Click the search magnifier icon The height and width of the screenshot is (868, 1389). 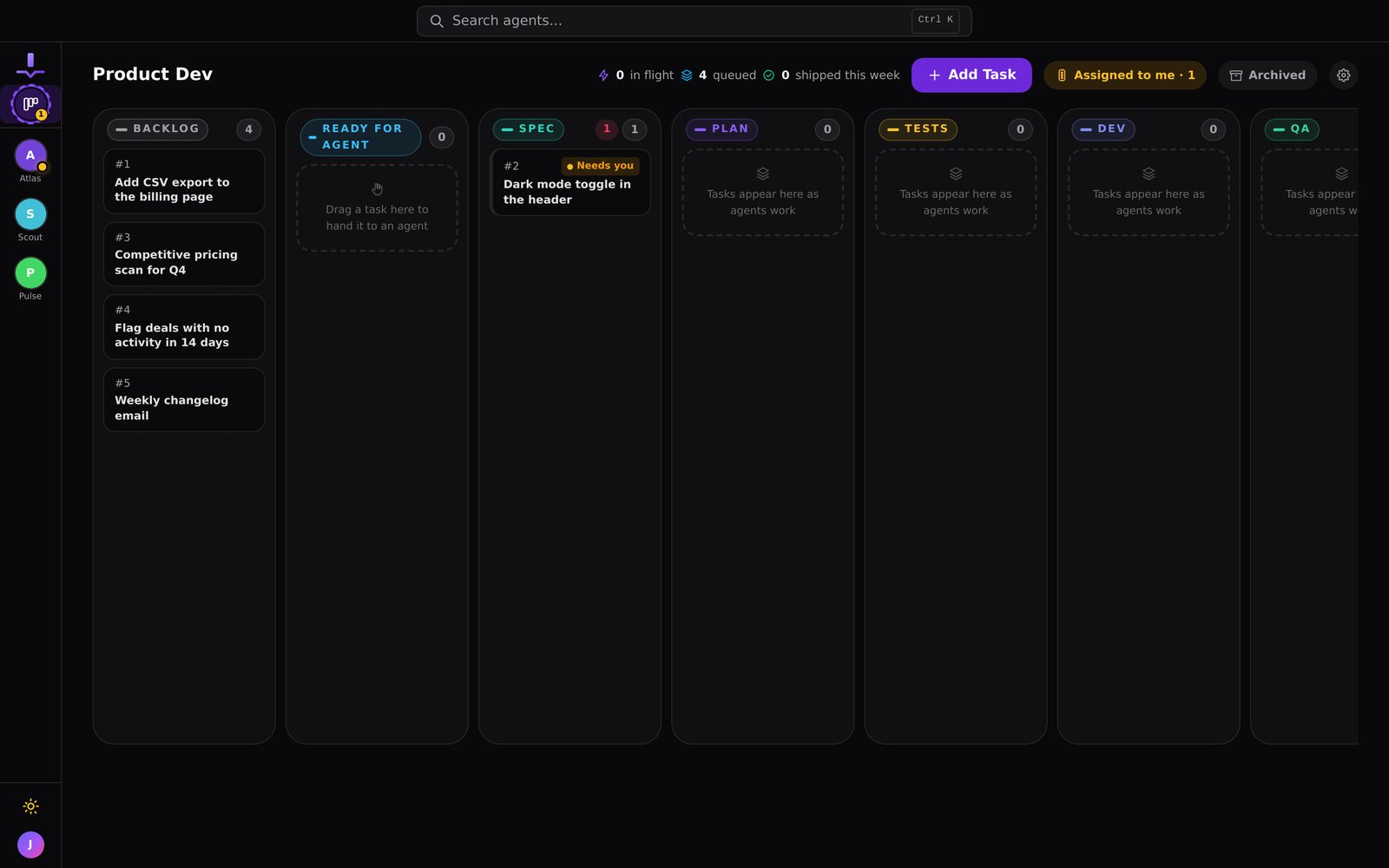coord(437,21)
